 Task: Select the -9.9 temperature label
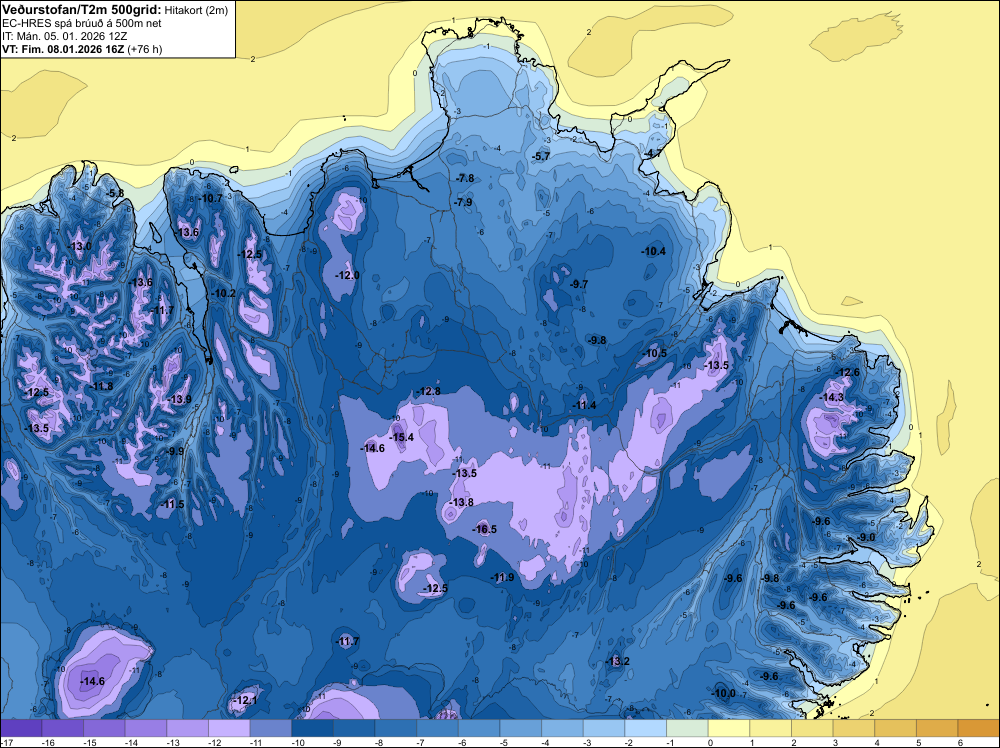pos(175,451)
